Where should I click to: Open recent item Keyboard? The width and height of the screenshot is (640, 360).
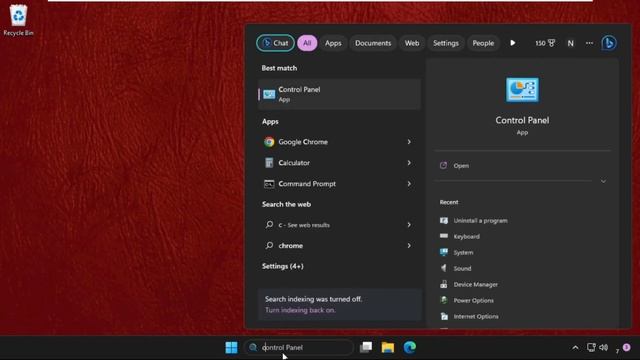tap(460, 236)
